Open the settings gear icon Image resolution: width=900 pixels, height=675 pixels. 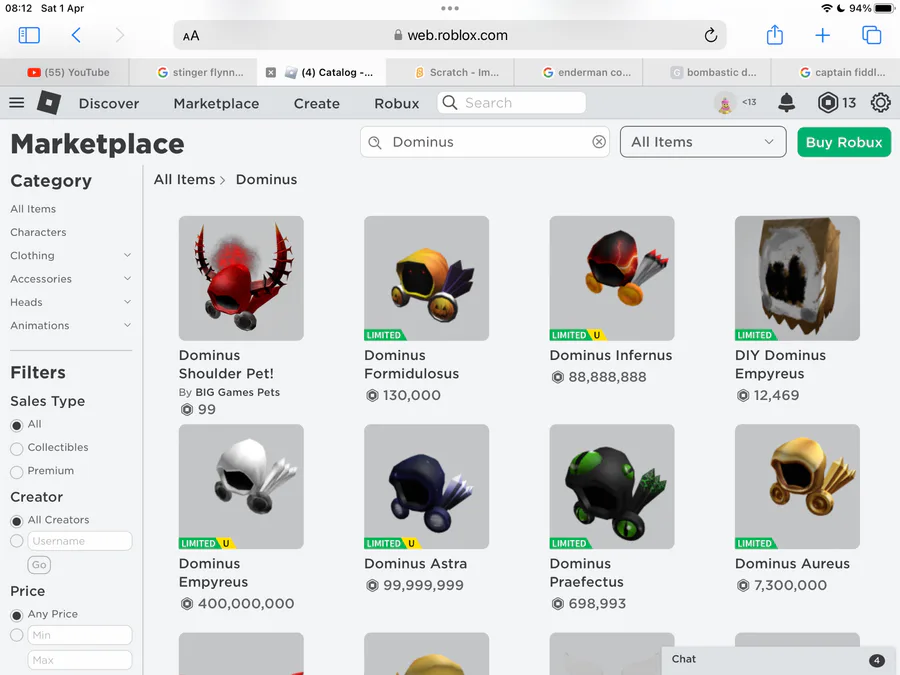tap(880, 103)
